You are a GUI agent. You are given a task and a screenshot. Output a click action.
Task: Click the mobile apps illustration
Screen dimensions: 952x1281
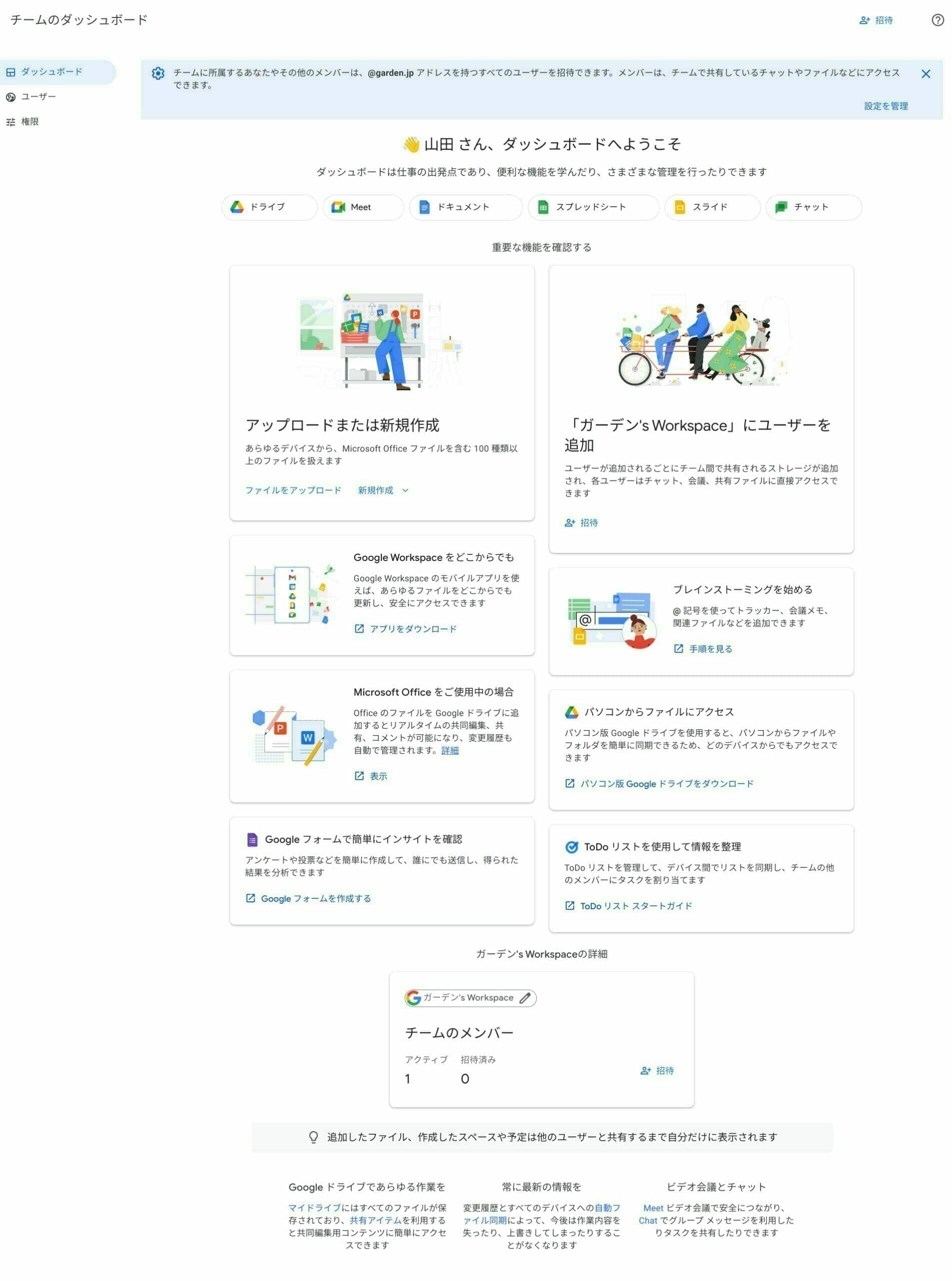point(292,594)
